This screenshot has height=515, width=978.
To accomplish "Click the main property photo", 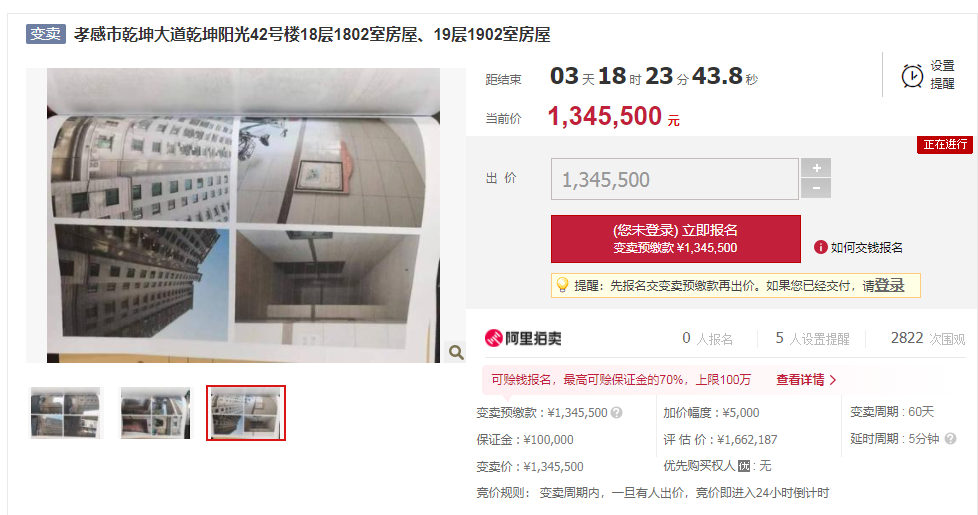I will pos(243,215).
